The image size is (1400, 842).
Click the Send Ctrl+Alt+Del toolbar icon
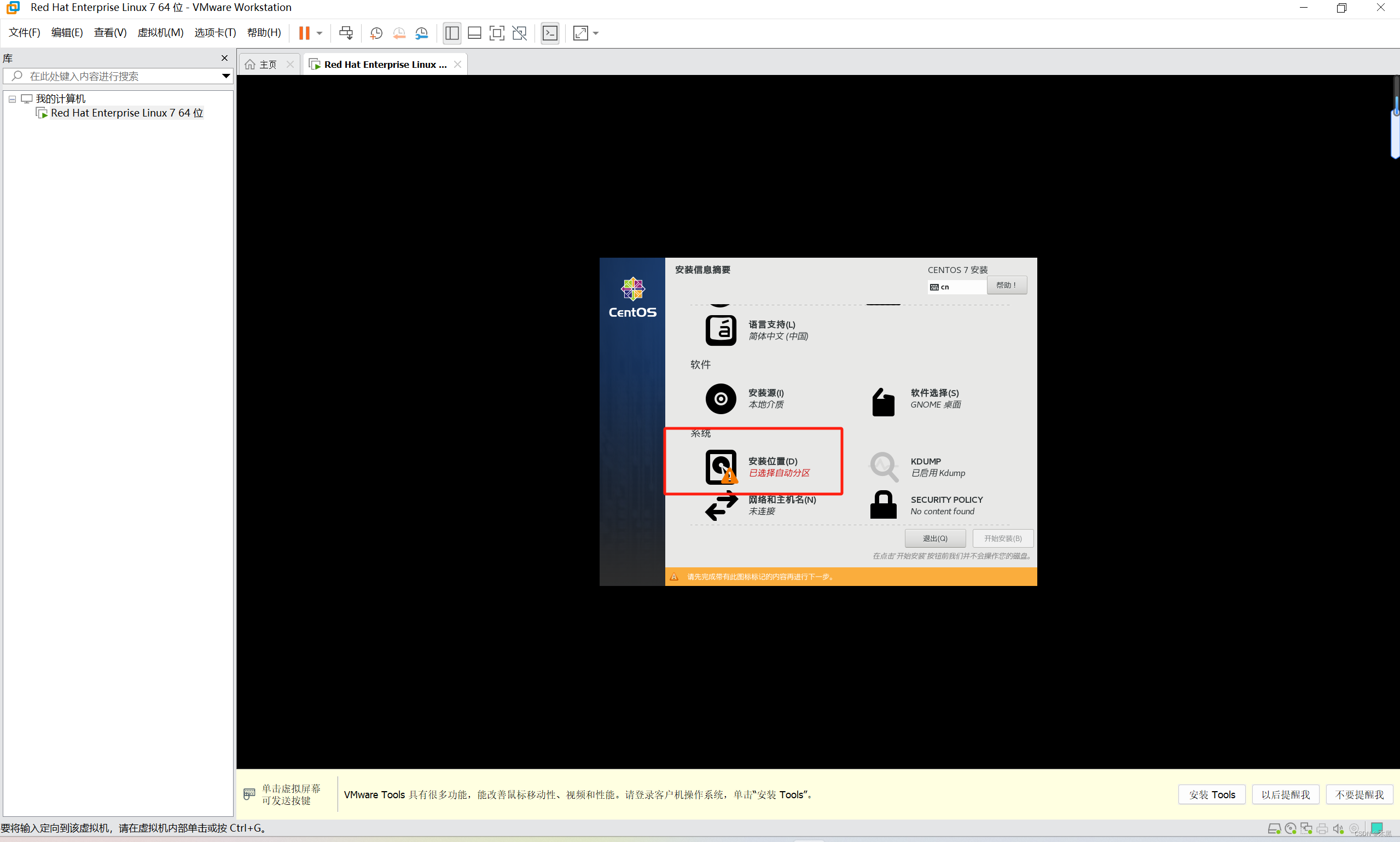[345, 33]
